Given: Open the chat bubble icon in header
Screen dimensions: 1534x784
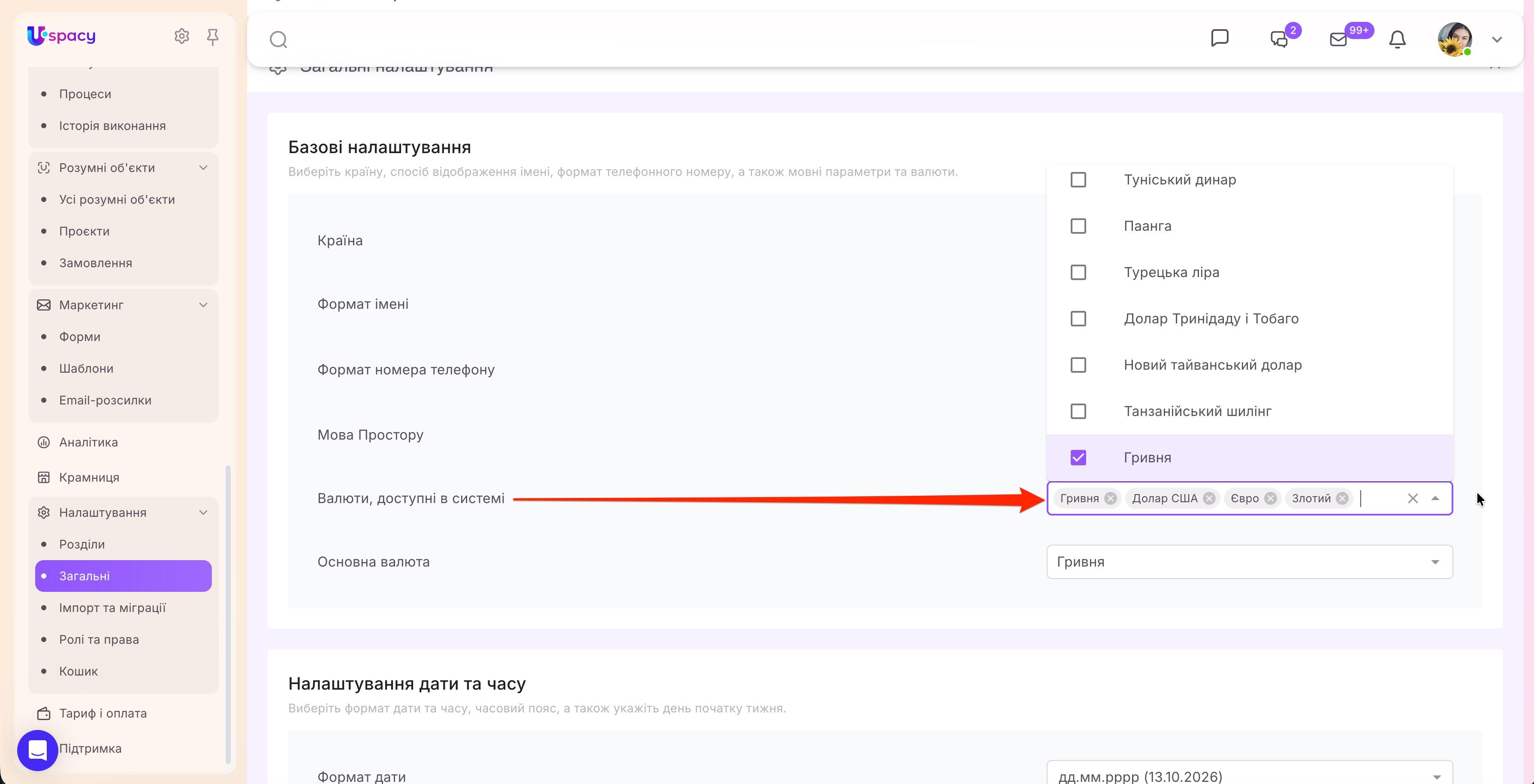Looking at the screenshot, I should point(1220,38).
